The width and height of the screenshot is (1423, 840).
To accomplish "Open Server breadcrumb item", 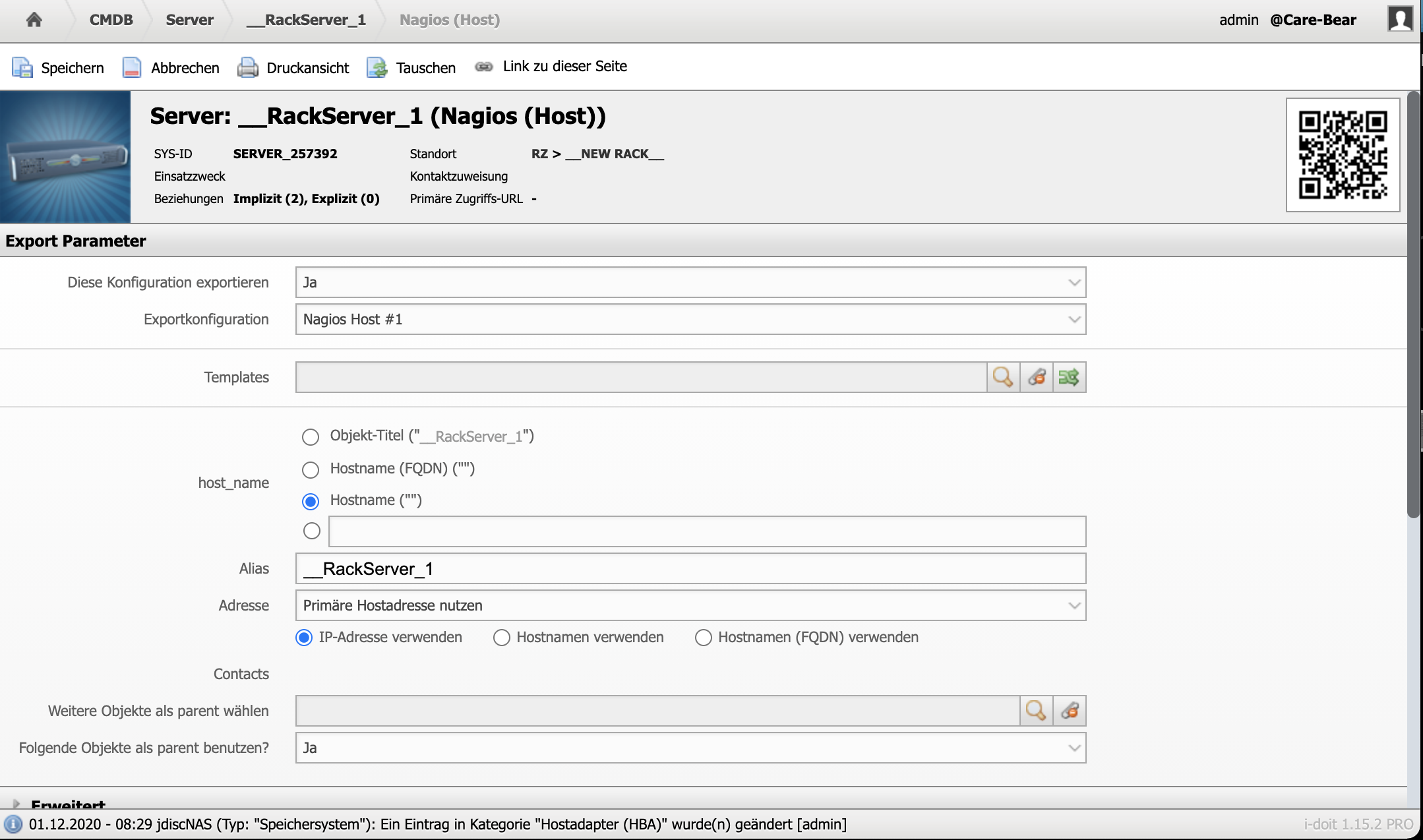I will pos(189,20).
